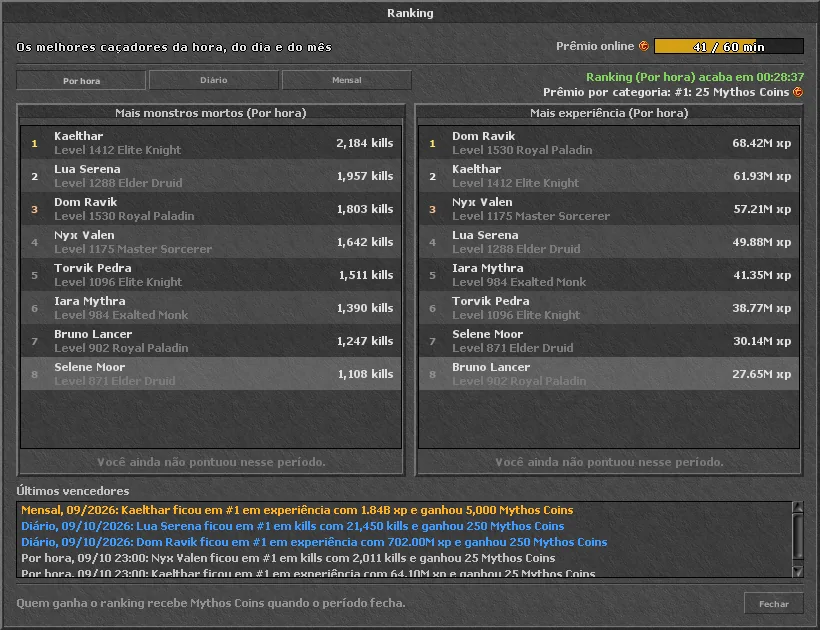
Task: Close the window with the Fechar button
Action: coord(773,604)
